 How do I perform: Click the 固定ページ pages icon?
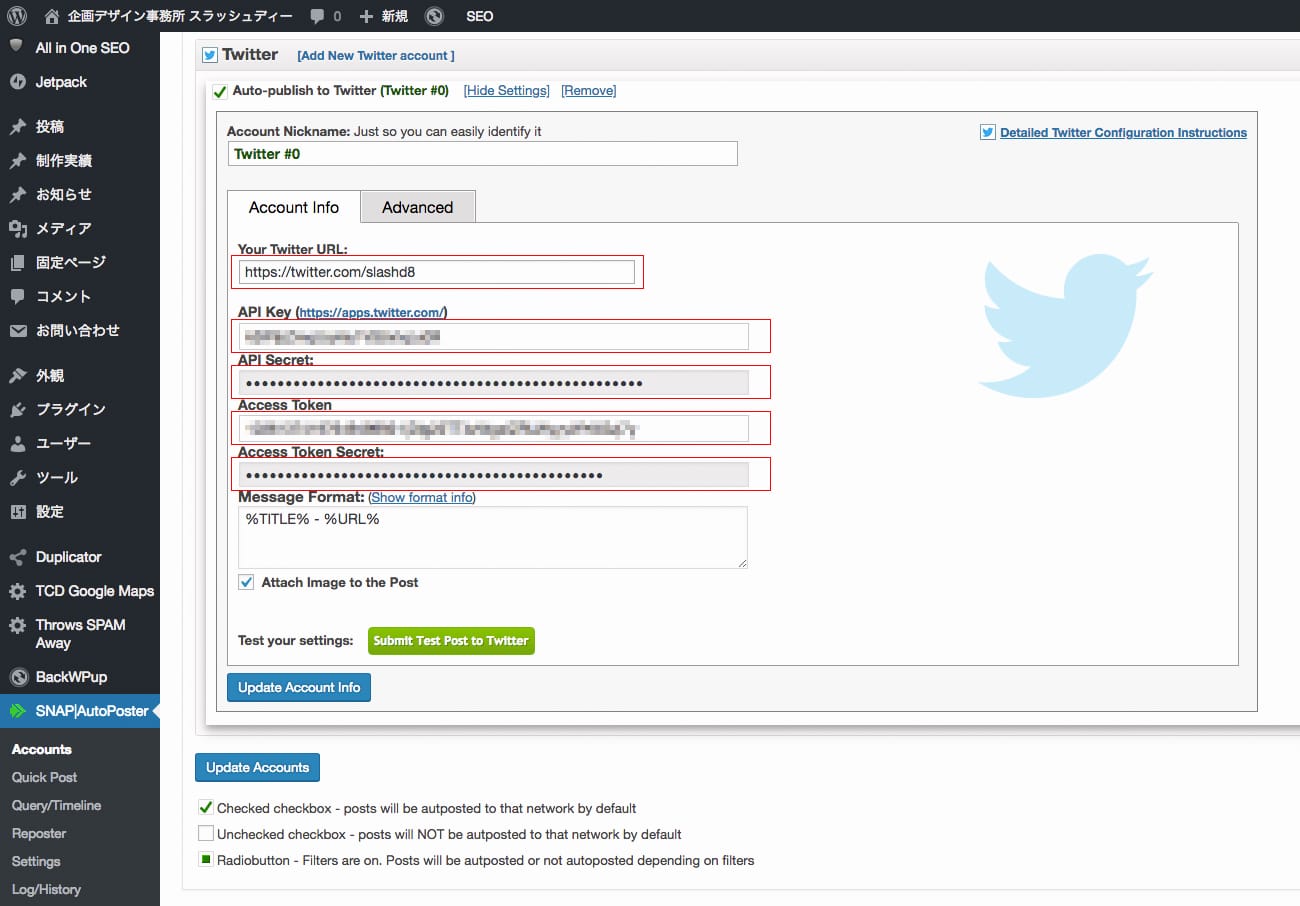pyautogui.click(x=17, y=263)
